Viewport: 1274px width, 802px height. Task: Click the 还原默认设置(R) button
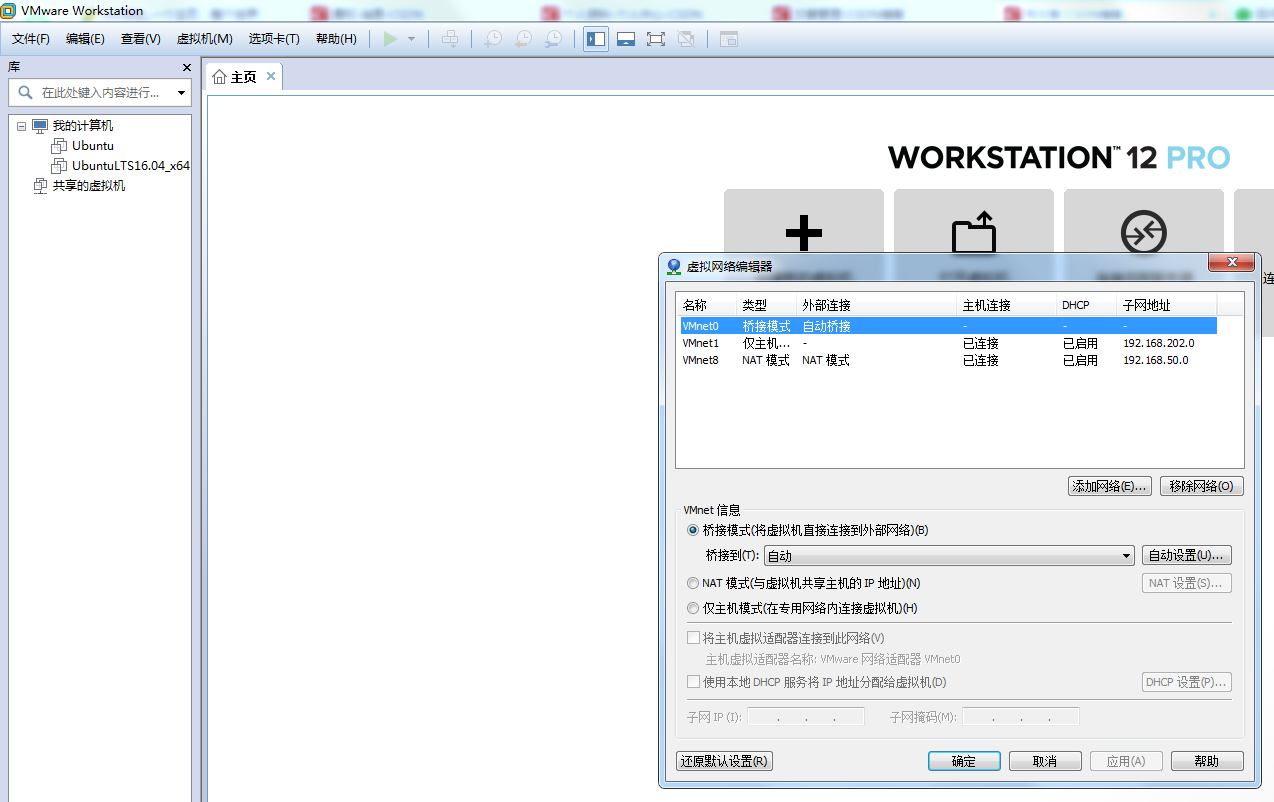coord(725,761)
